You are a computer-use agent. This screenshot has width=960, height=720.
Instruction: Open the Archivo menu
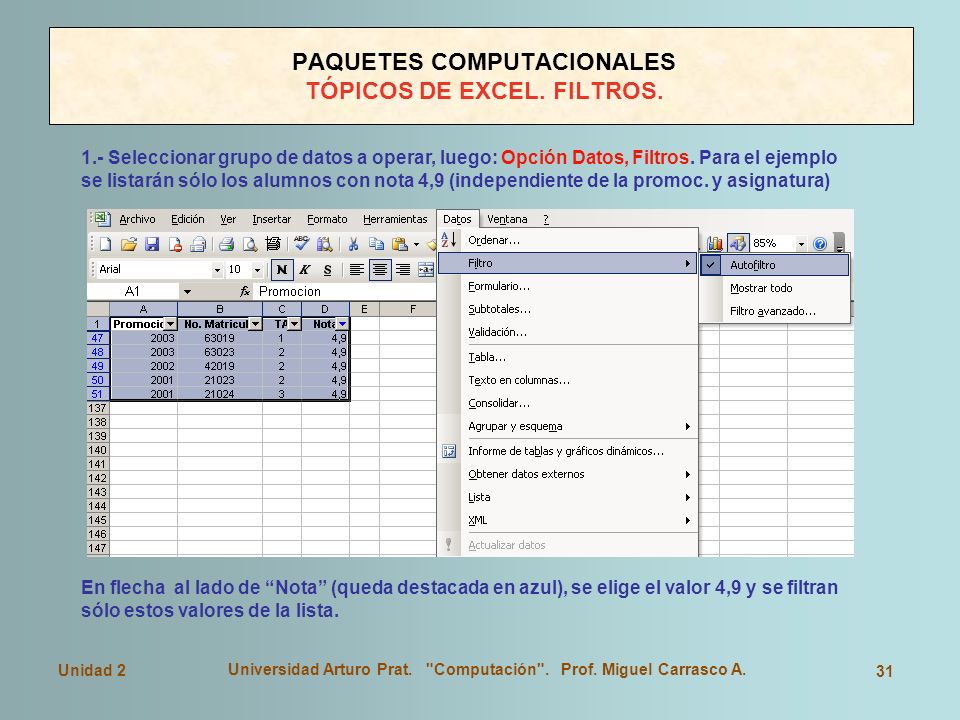coord(137,219)
